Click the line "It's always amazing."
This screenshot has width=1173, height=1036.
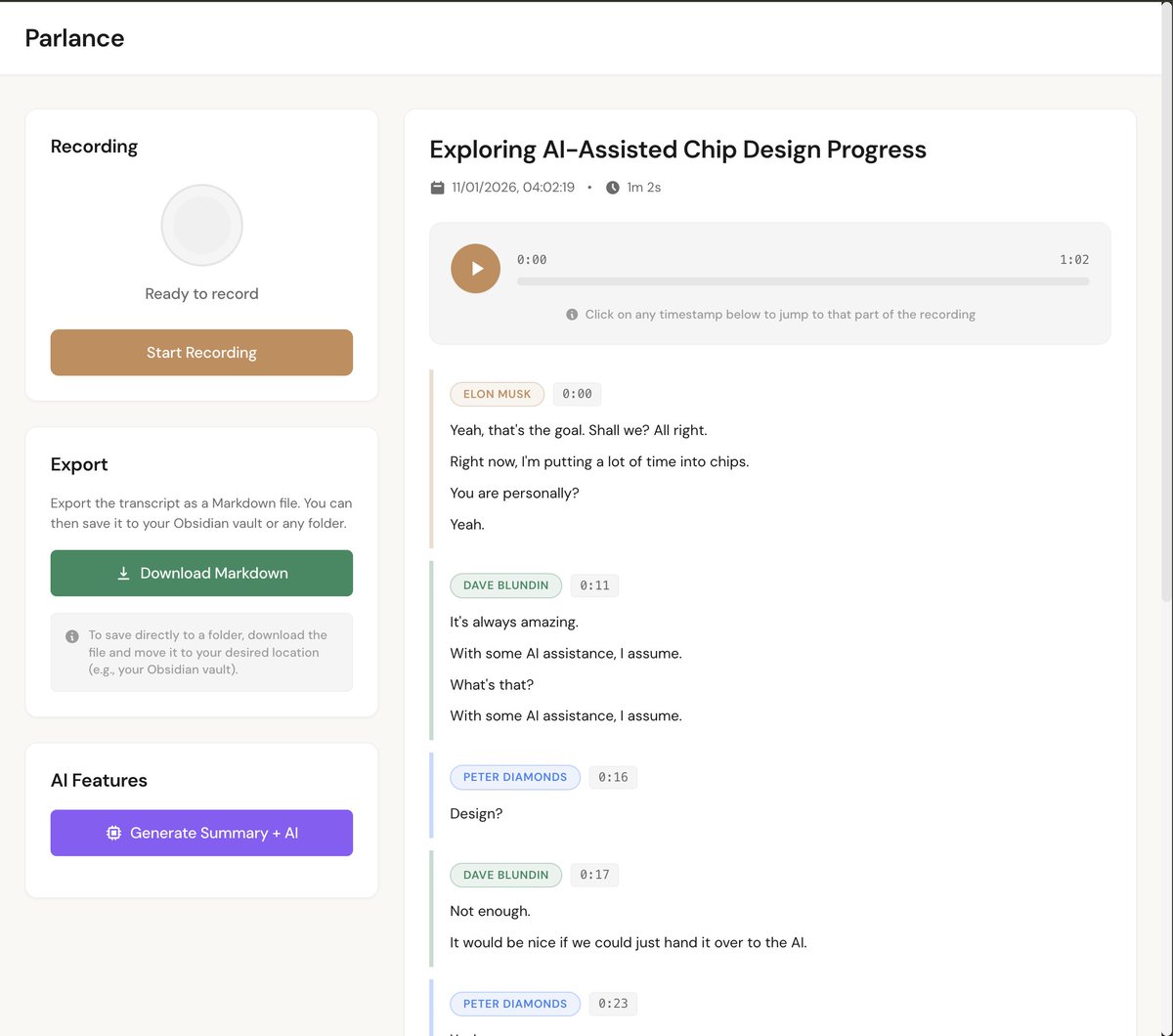[514, 622]
